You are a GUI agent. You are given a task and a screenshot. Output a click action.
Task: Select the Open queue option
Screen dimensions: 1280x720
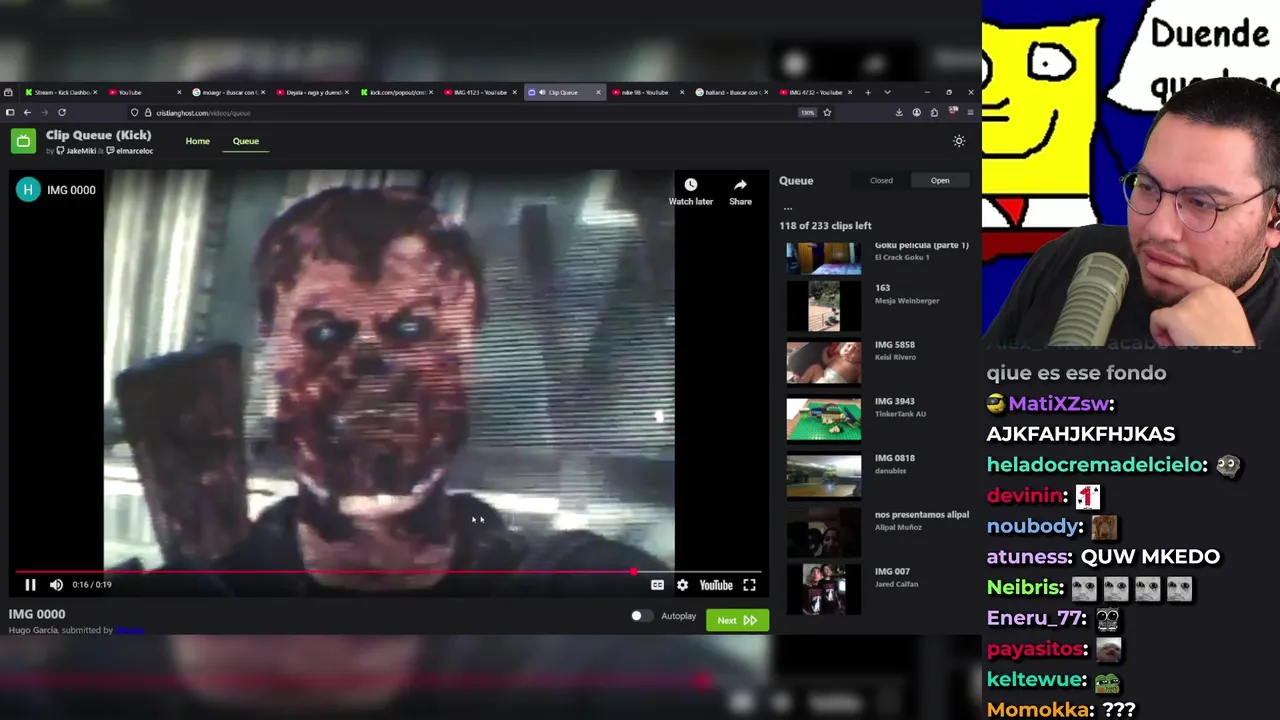coord(940,181)
